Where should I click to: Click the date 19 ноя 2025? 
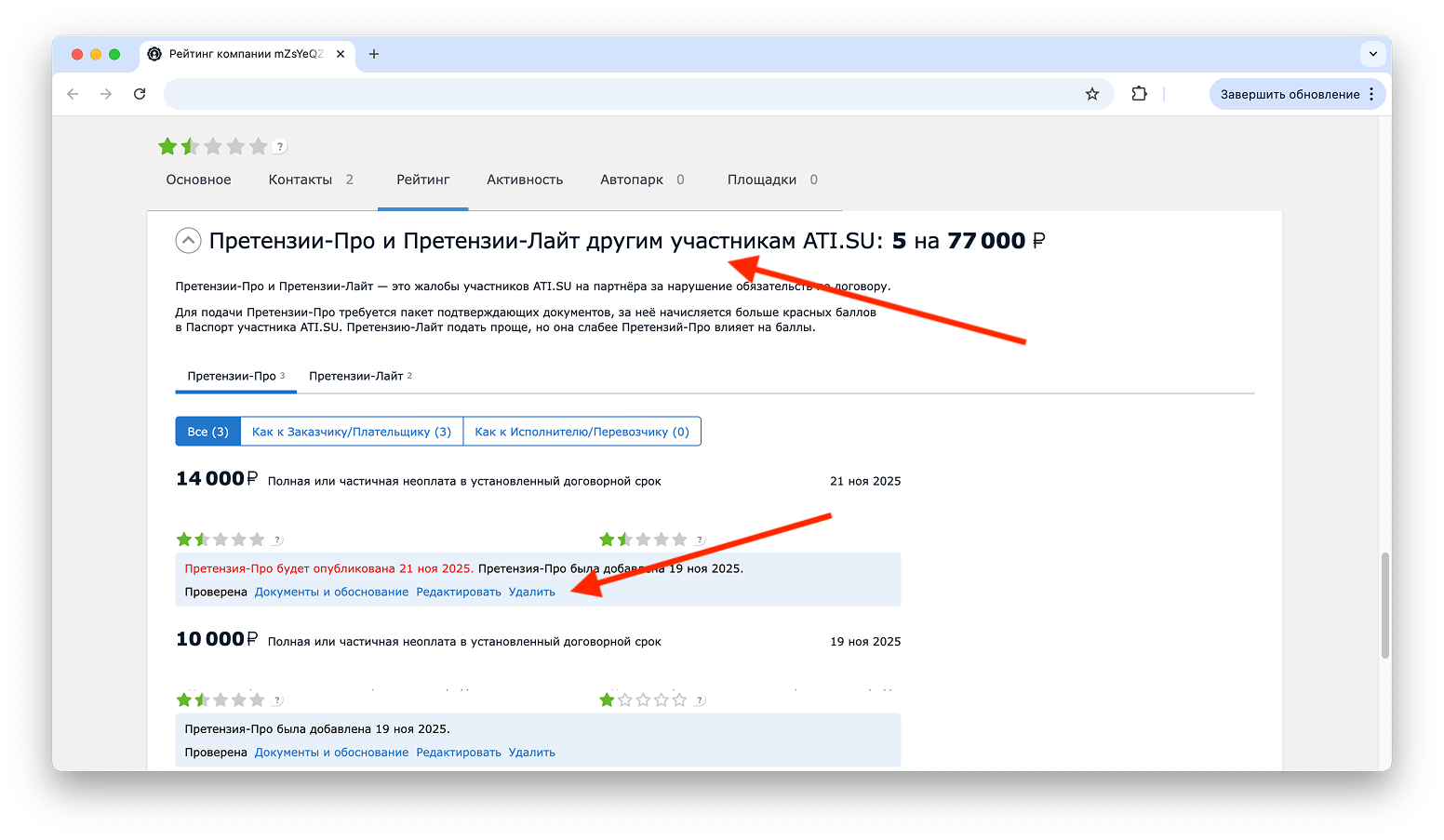point(865,641)
